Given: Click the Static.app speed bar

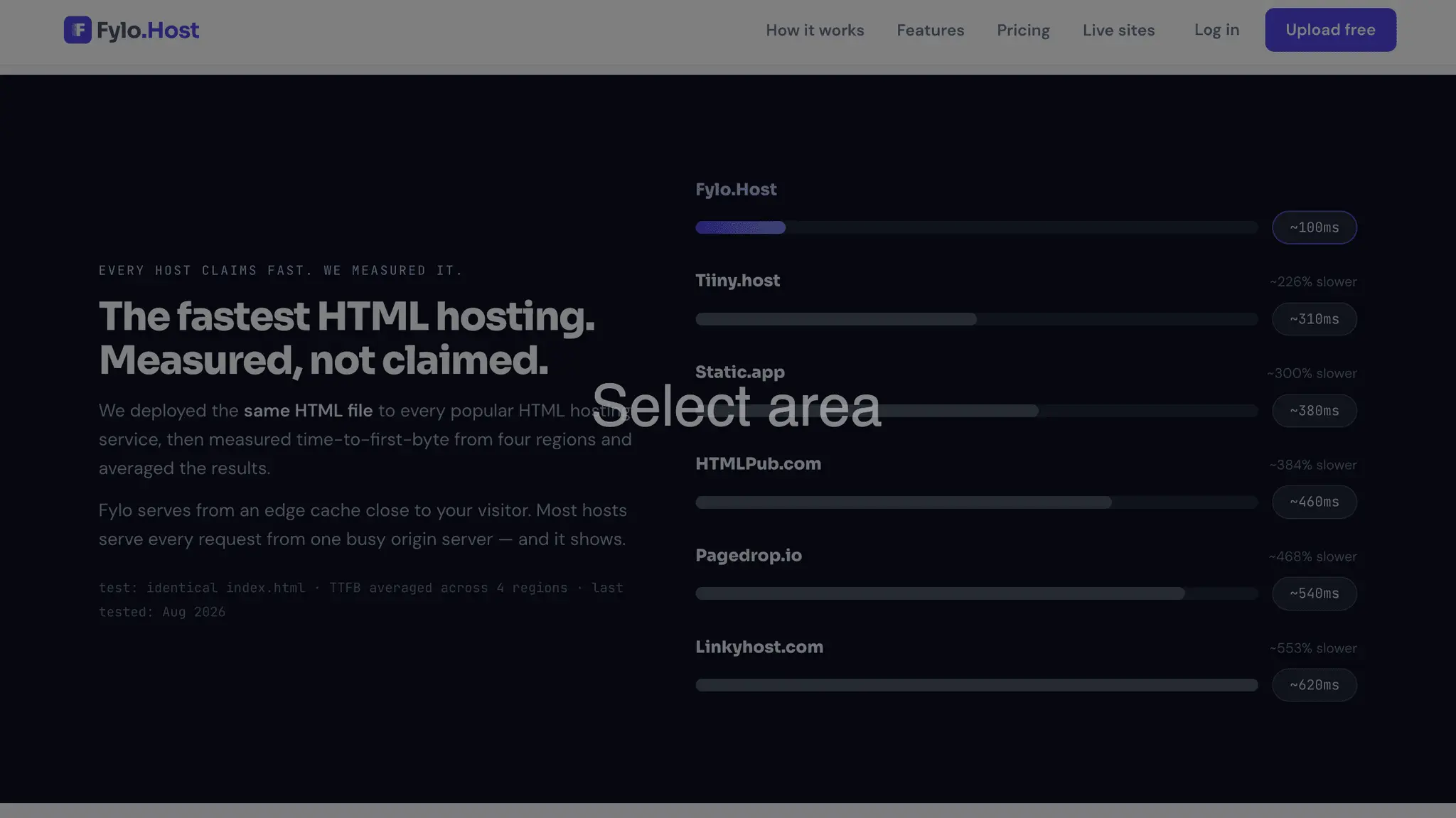Looking at the screenshot, I should (977, 411).
